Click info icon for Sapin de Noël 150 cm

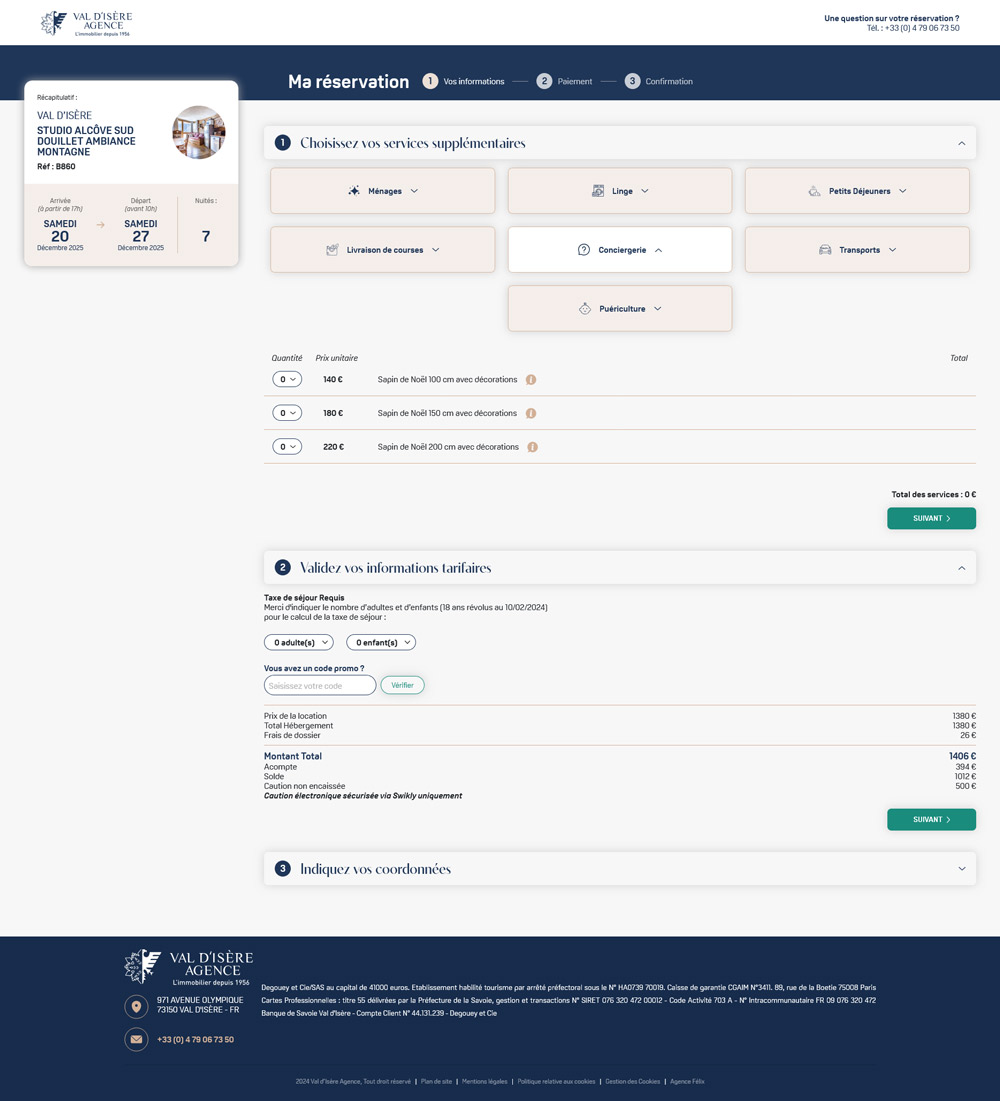coord(531,413)
